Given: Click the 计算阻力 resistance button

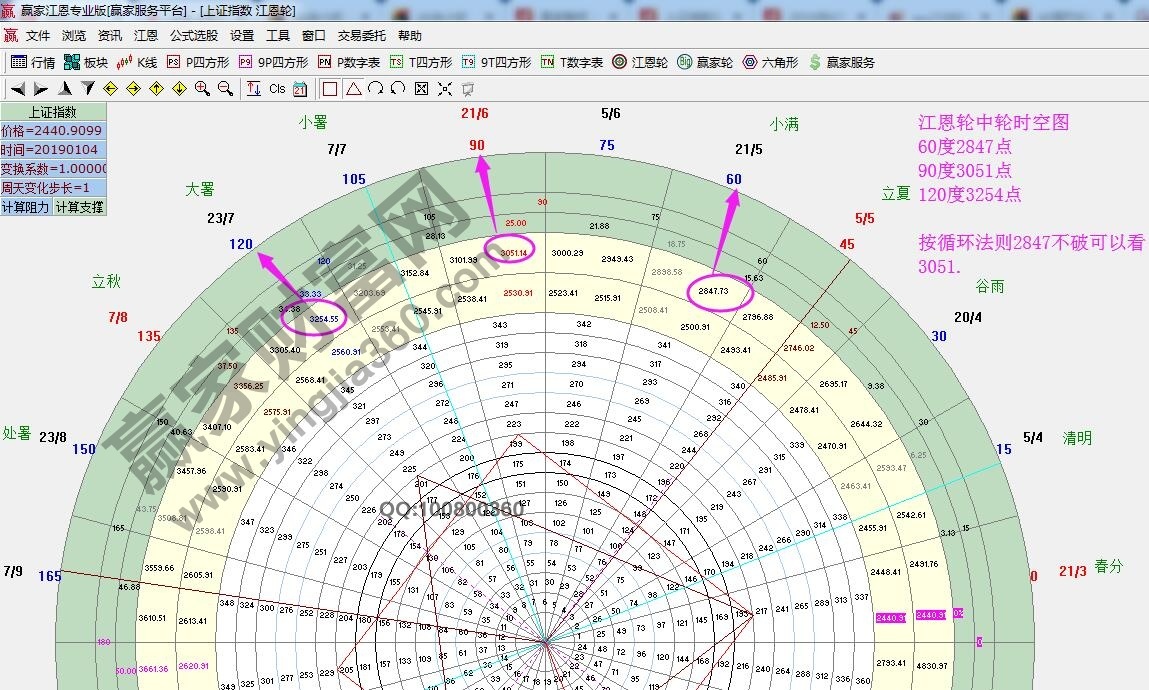Looking at the screenshot, I should pyautogui.click(x=27, y=207).
